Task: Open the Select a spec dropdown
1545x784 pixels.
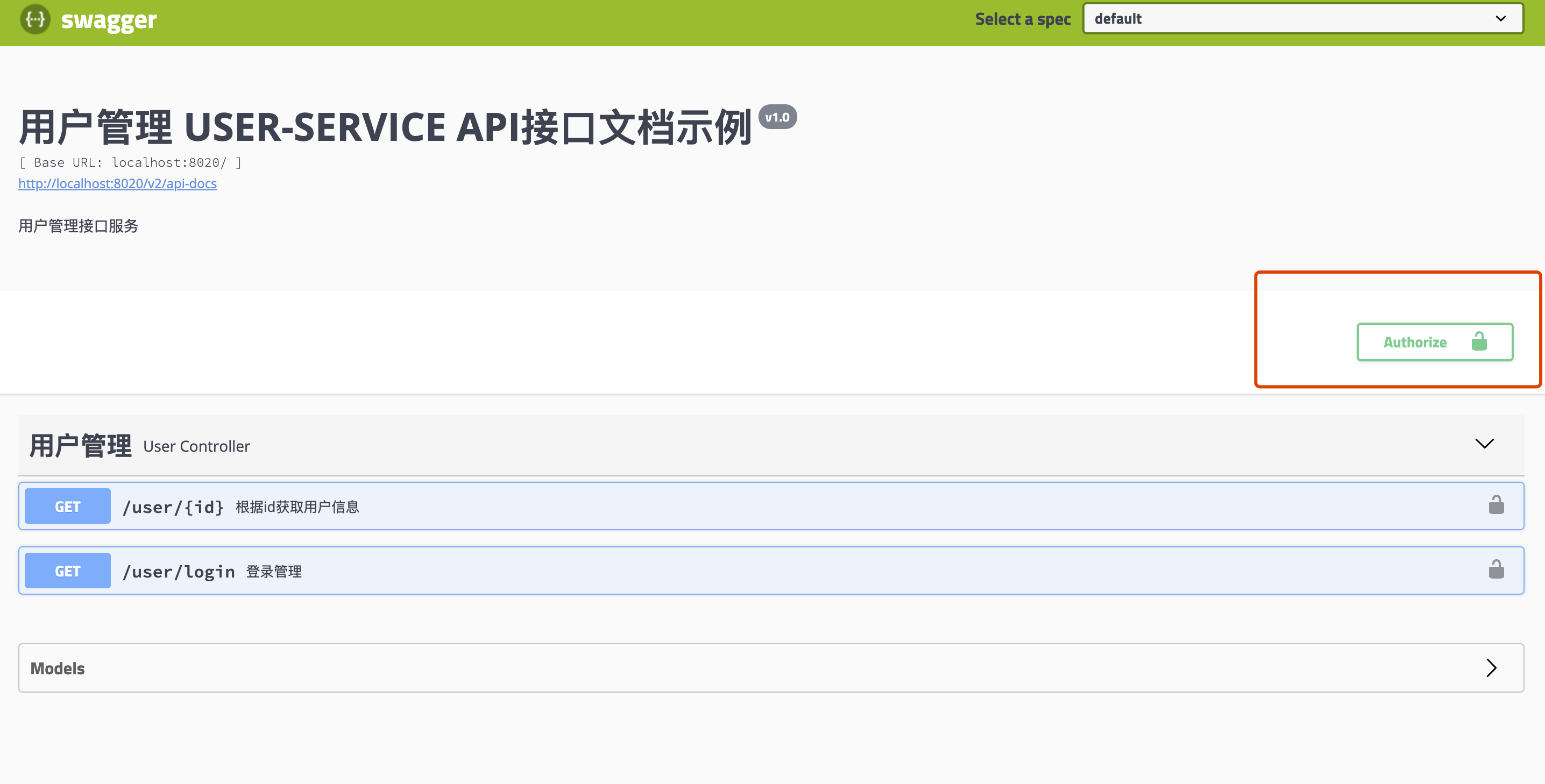Action: point(1303,19)
